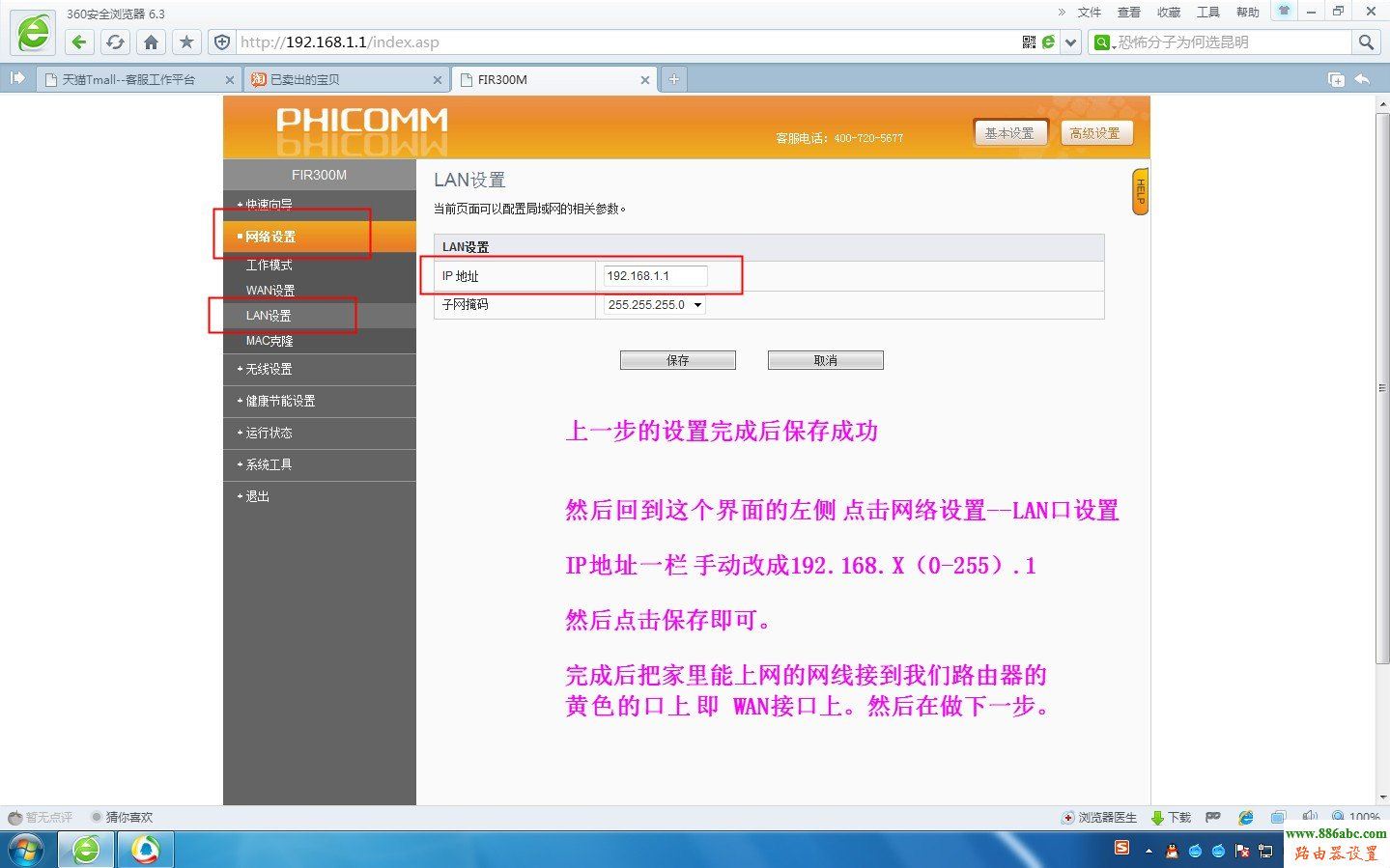Launch 360 browser from the taskbar
The height and width of the screenshot is (868, 1390).
(x=85, y=850)
